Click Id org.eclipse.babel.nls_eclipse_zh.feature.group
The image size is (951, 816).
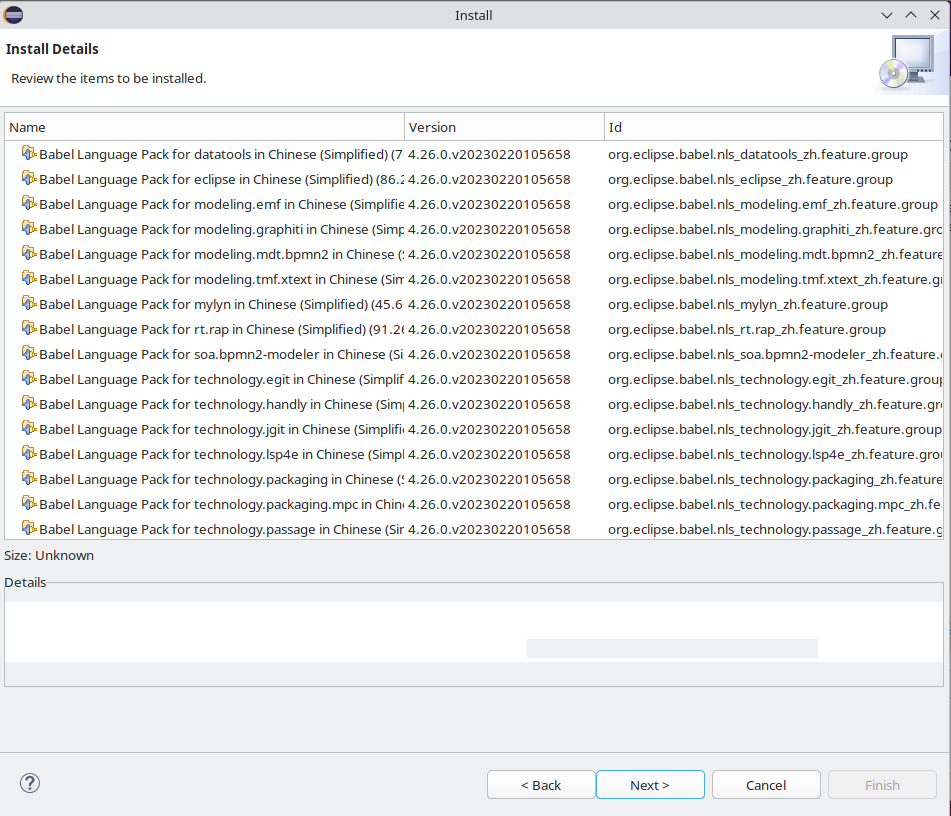(750, 180)
